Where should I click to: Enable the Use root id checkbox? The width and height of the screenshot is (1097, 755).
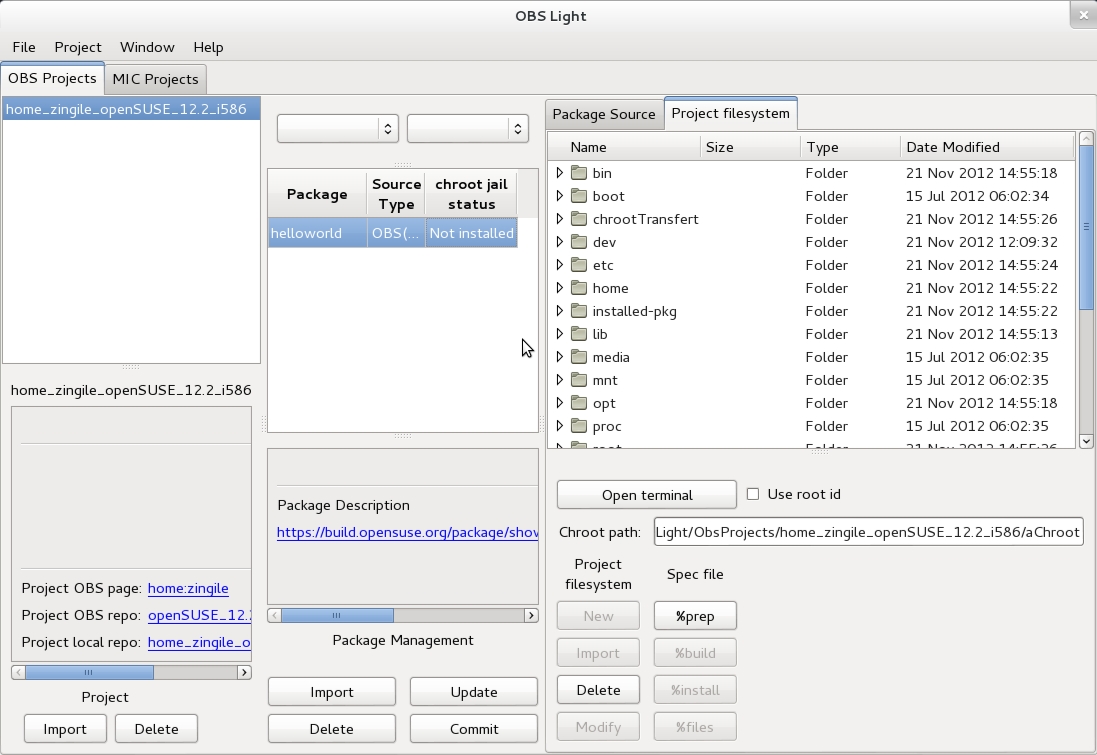pos(753,493)
